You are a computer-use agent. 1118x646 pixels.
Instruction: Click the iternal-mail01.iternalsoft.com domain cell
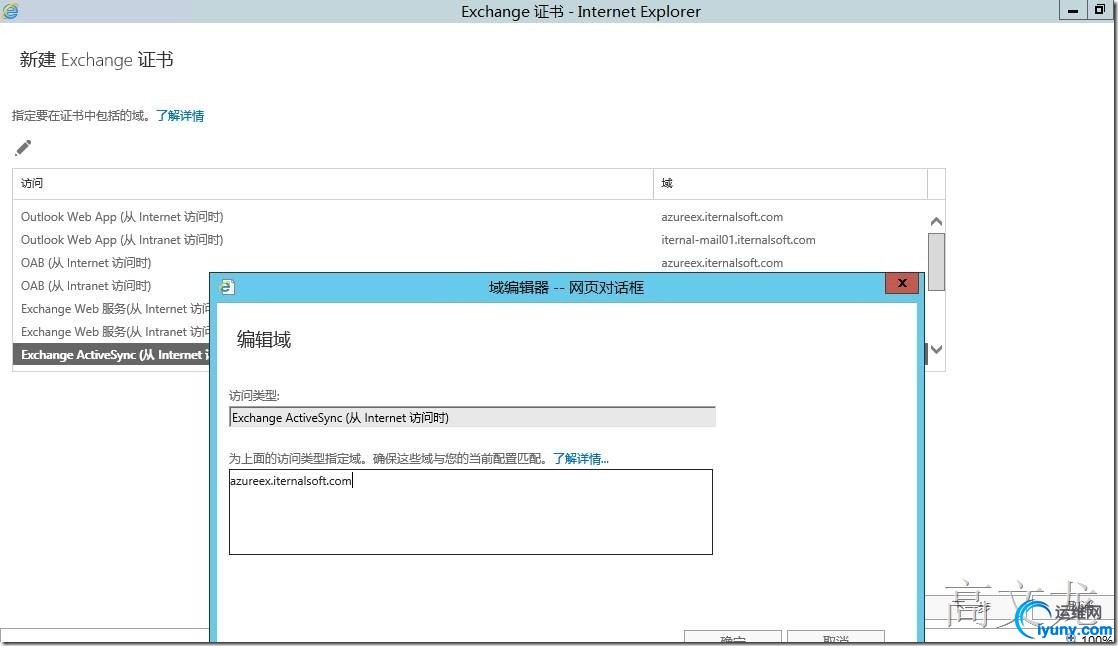coord(738,240)
